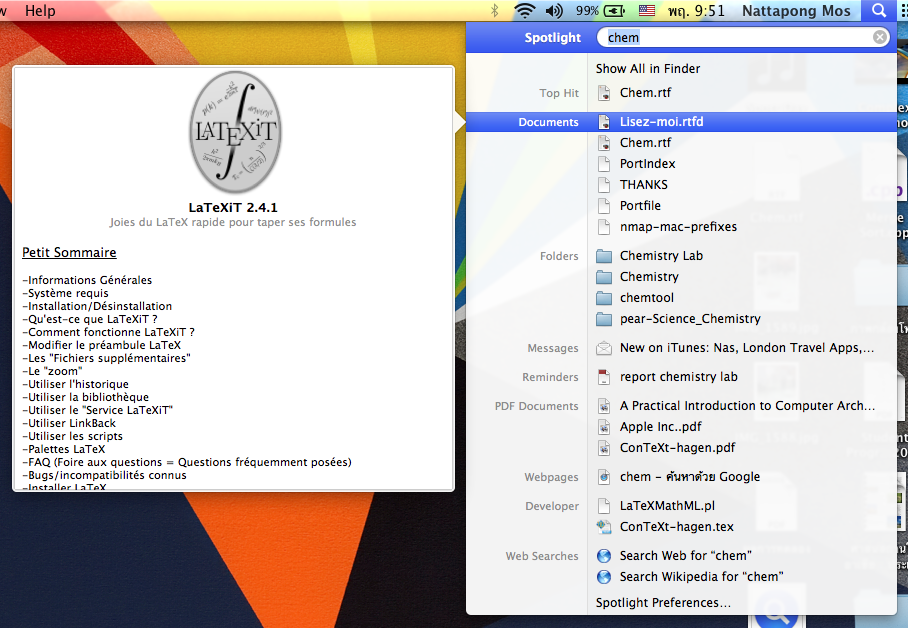The width and height of the screenshot is (908, 628).
Task: Open Spotlight Preferences…
Action: pyautogui.click(x=663, y=603)
